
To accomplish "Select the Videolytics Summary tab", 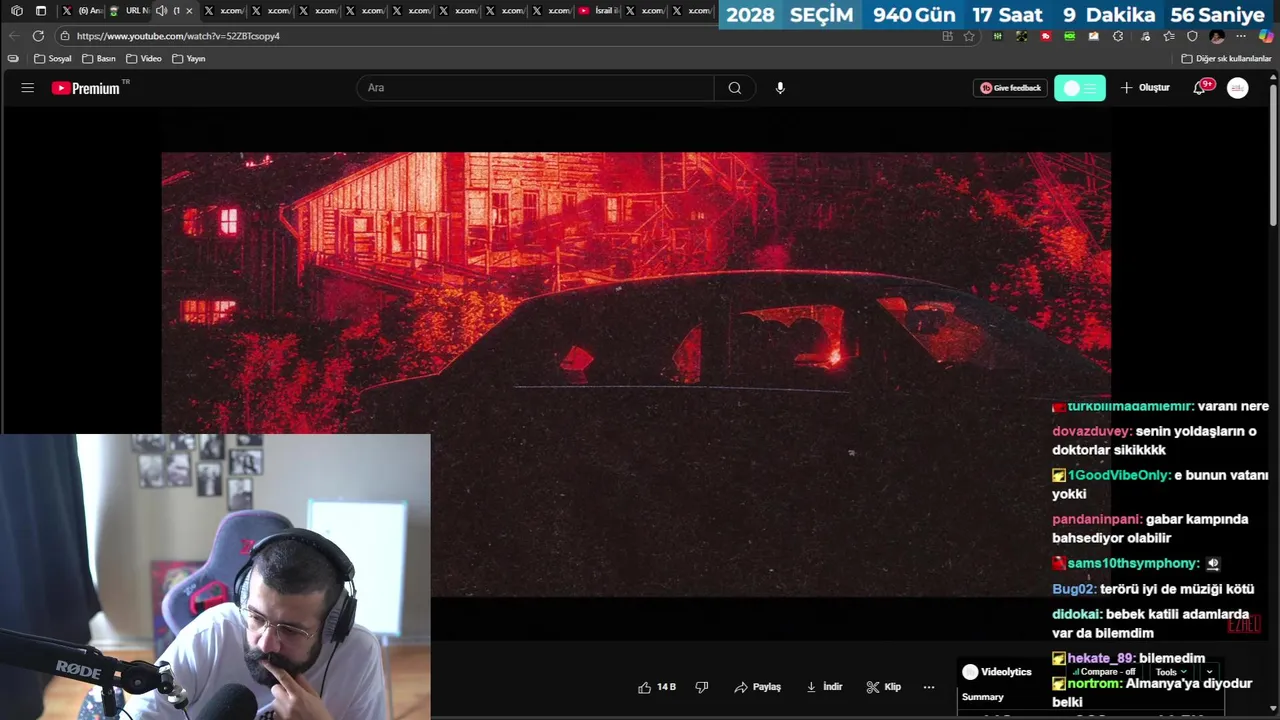I will tap(983, 697).
